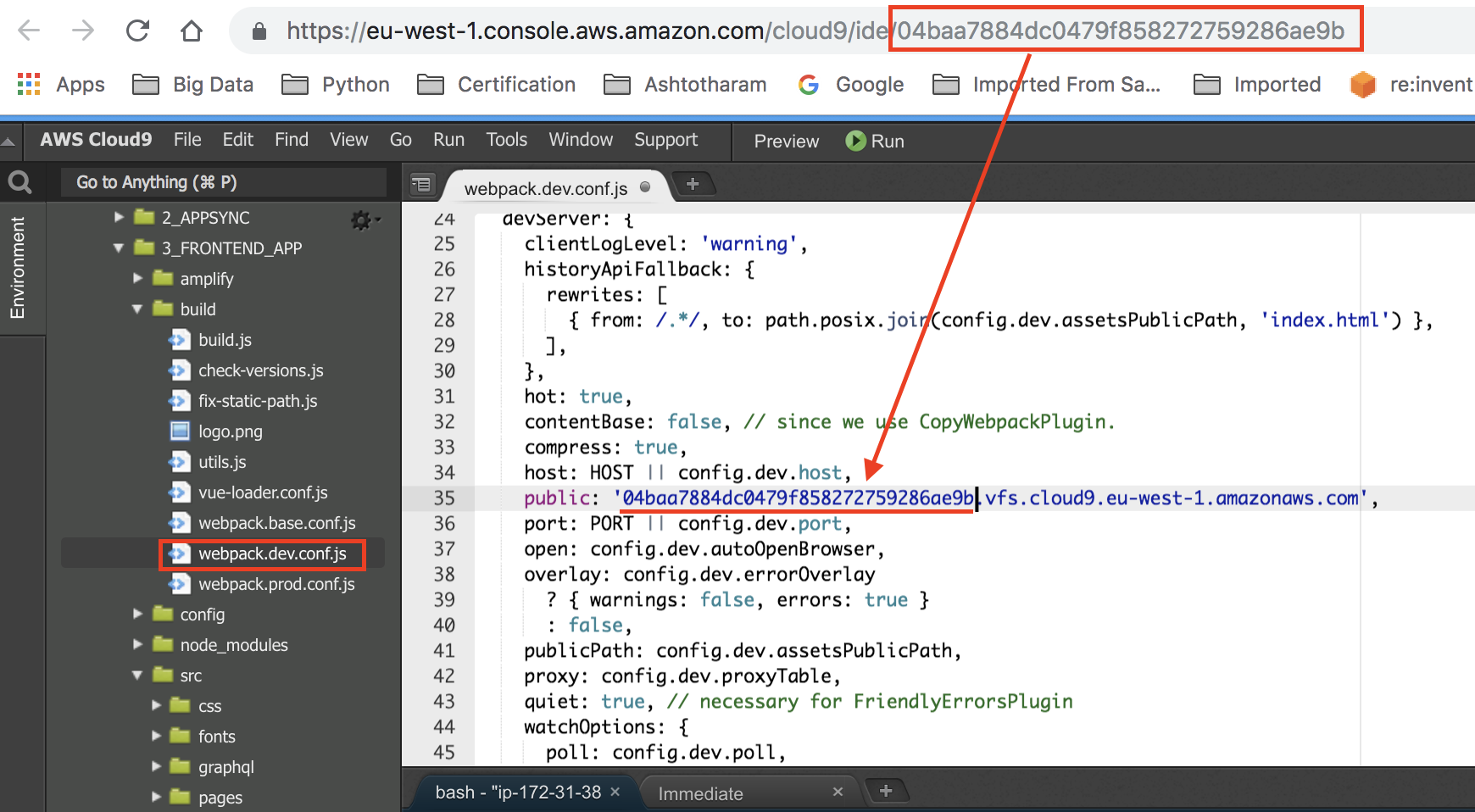Open the Window menu
The width and height of the screenshot is (1475, 812).
coord(581,140)
